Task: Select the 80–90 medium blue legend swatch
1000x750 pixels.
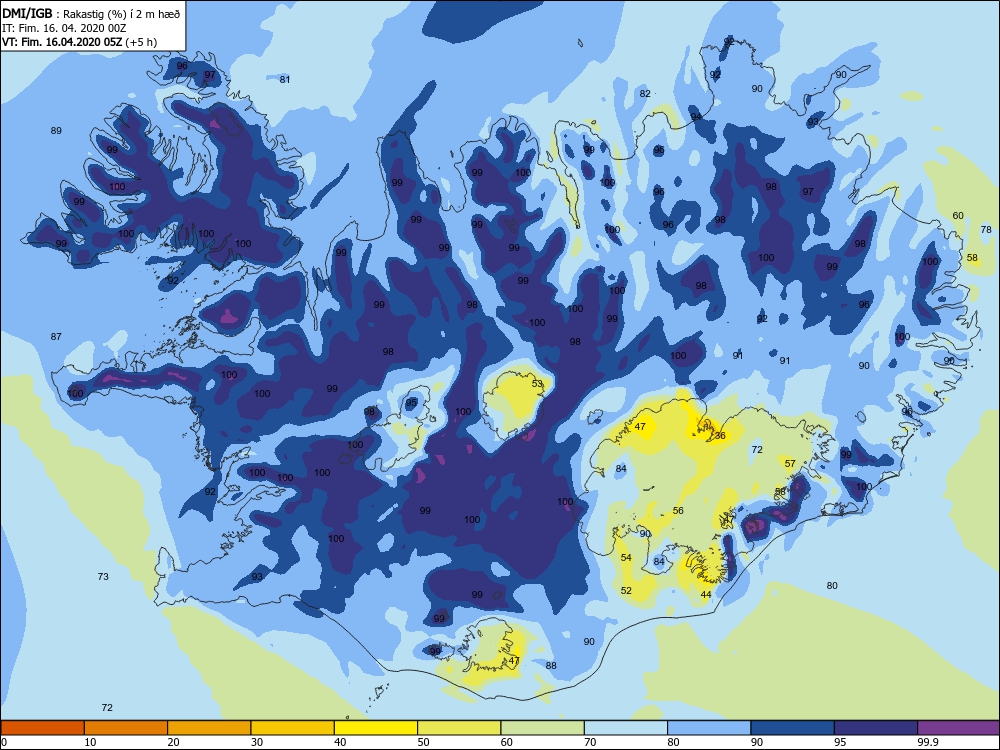Action: click(x=709, y=728)
